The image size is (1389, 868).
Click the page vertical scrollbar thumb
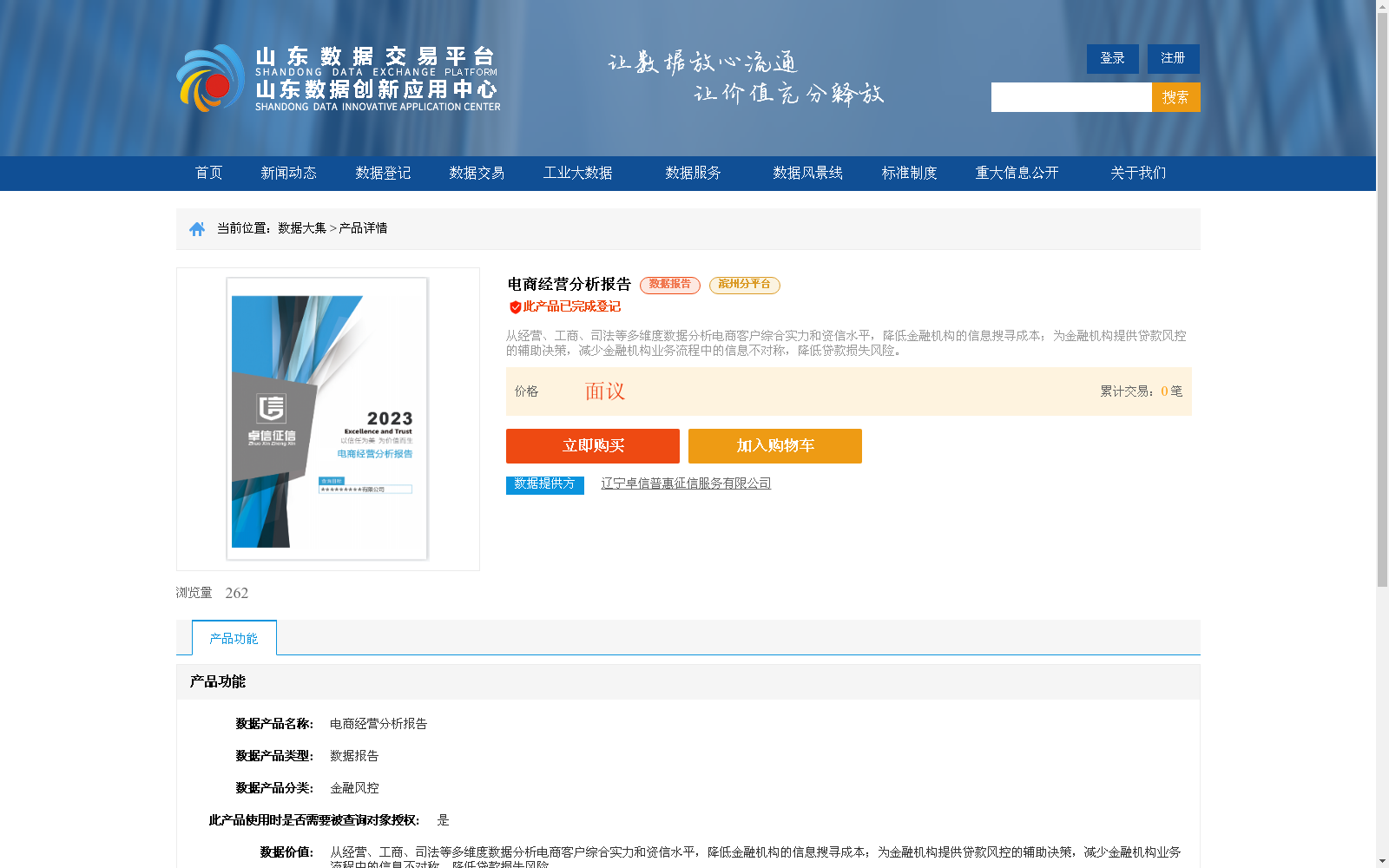pyautogui.click(x=1382, y=299)
